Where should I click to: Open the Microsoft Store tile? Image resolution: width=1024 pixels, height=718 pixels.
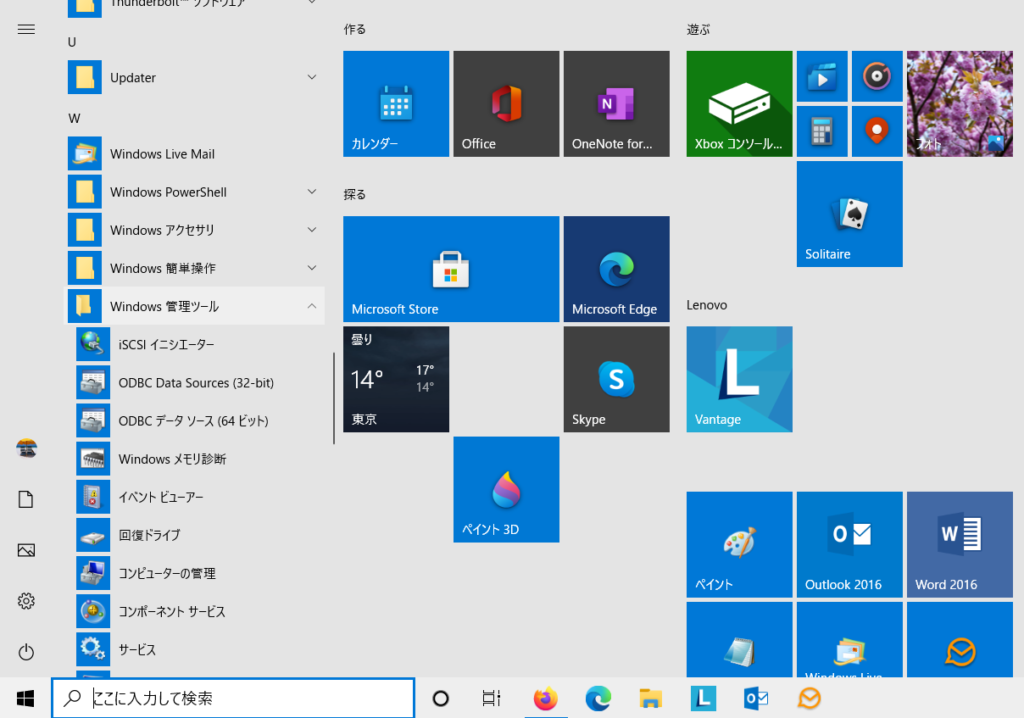click(x=451, y=268)
